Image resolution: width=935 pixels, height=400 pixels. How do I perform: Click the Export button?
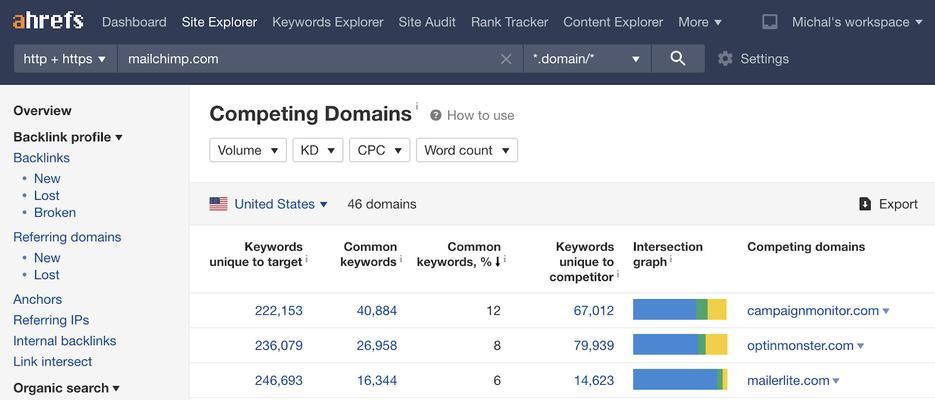click(888, 204)
